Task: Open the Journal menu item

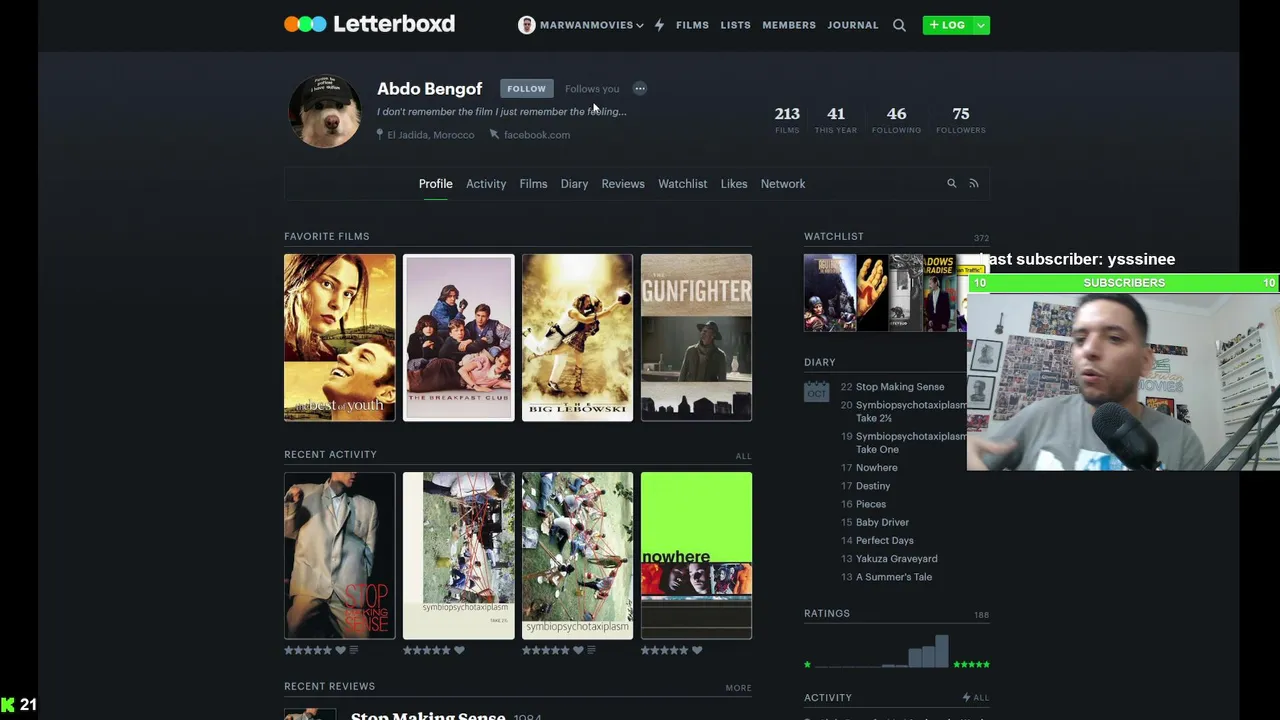Action: pos(853,25)
